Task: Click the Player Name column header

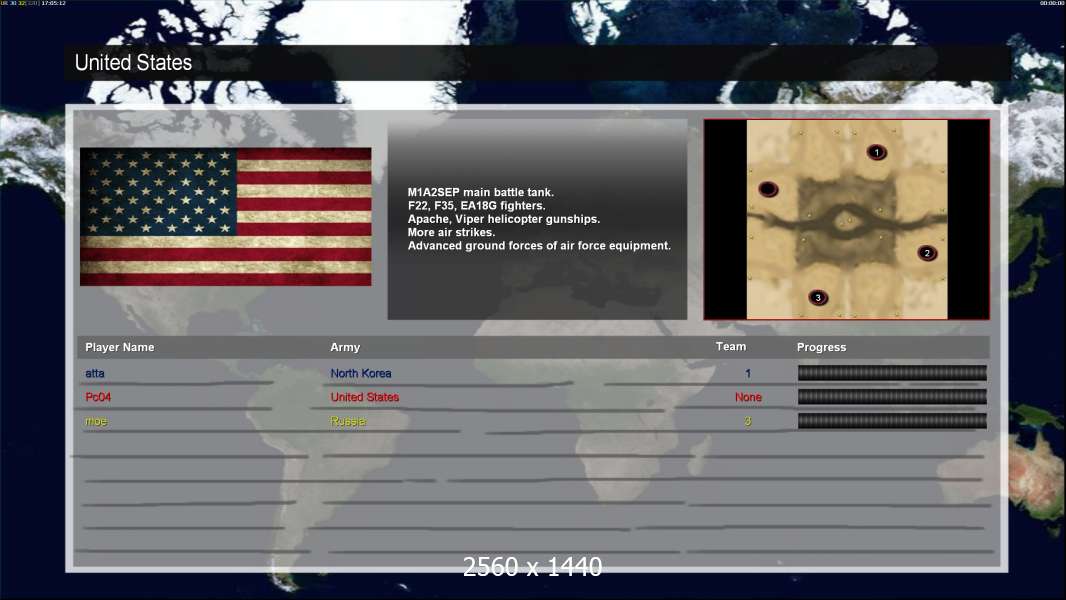Action: coord(120,347)
